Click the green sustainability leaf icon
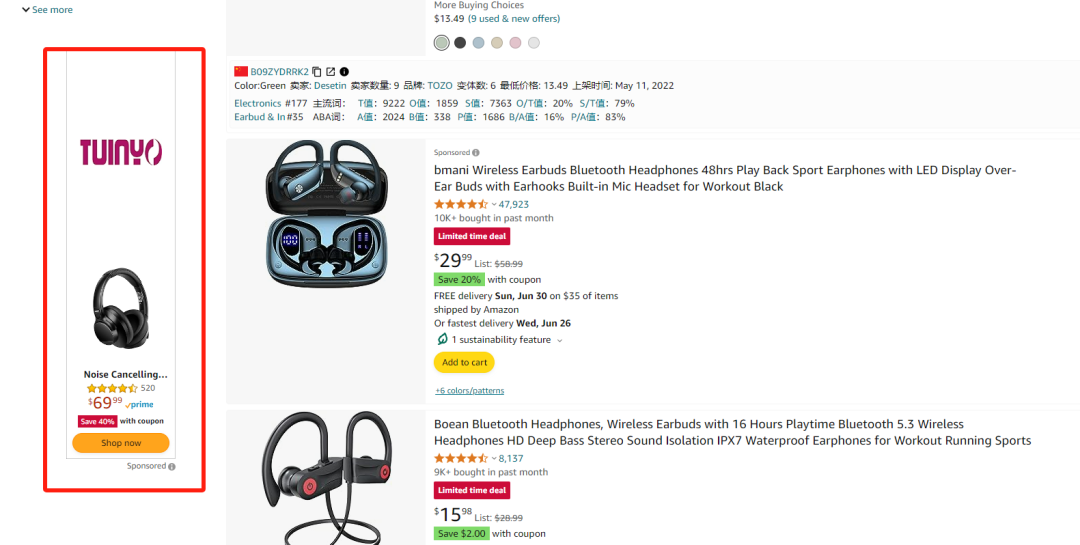The image size is (1080, 545). click(441, 340)
